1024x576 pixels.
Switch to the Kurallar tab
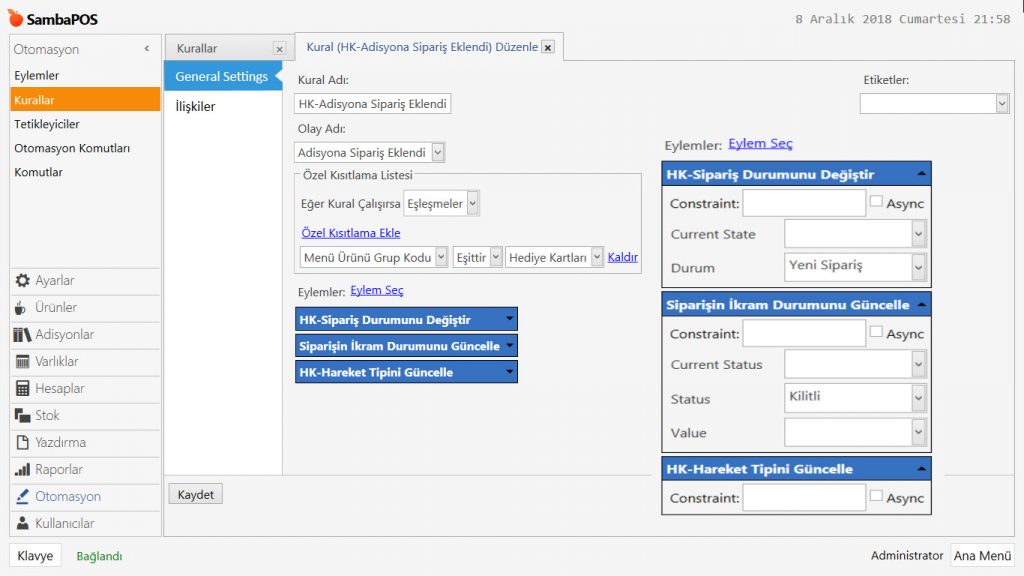tap(198, 48)
